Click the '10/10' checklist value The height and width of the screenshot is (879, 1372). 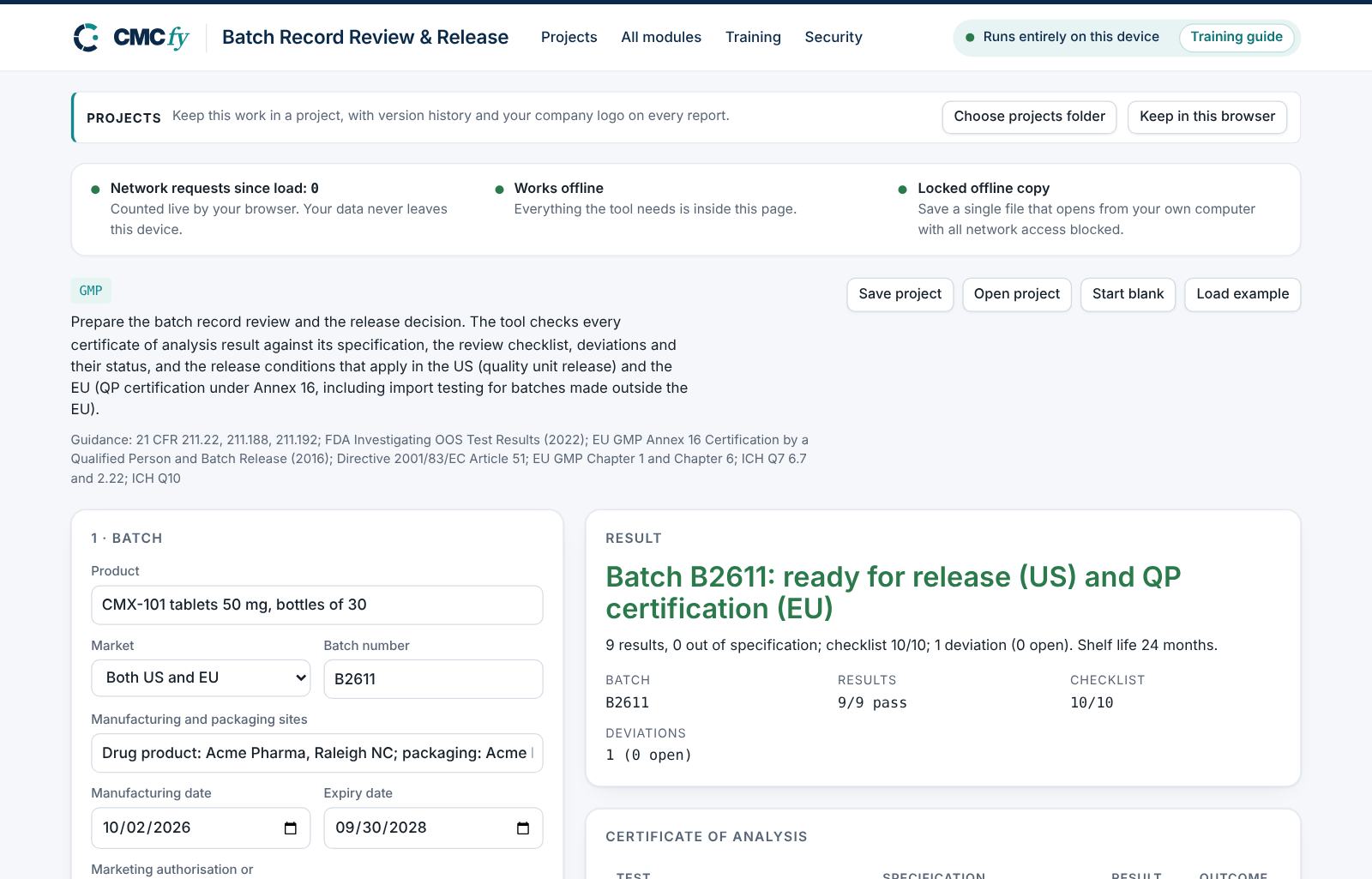tap(1092, 702)
